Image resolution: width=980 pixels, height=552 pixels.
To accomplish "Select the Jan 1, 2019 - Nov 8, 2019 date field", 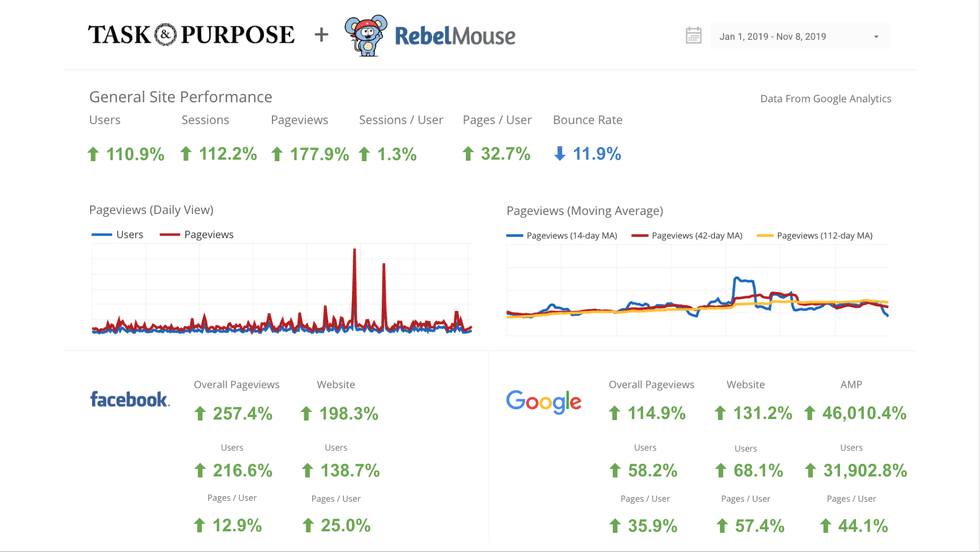I will (x=773, y=37).
